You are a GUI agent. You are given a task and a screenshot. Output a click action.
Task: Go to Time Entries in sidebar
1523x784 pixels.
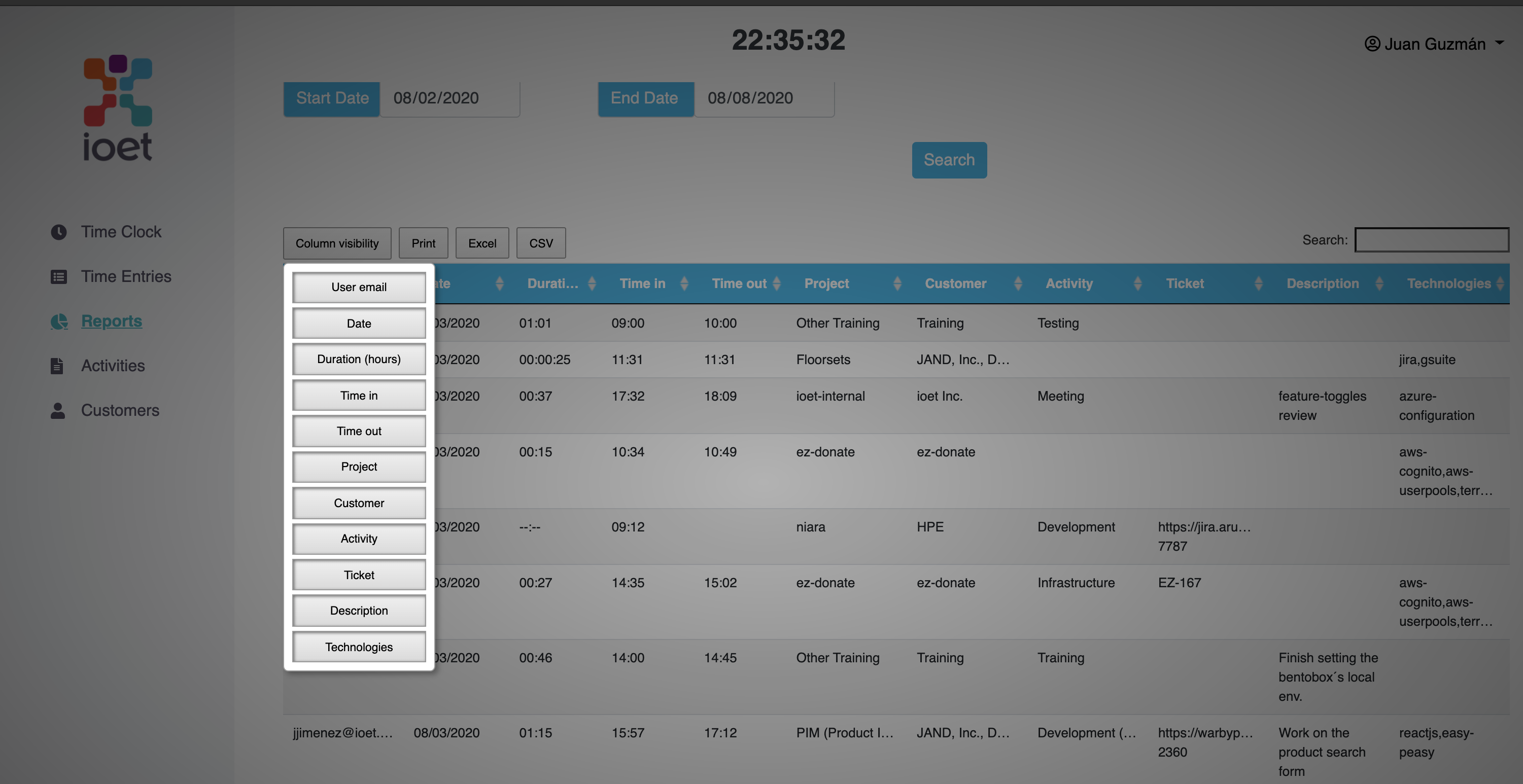[126, 276]
